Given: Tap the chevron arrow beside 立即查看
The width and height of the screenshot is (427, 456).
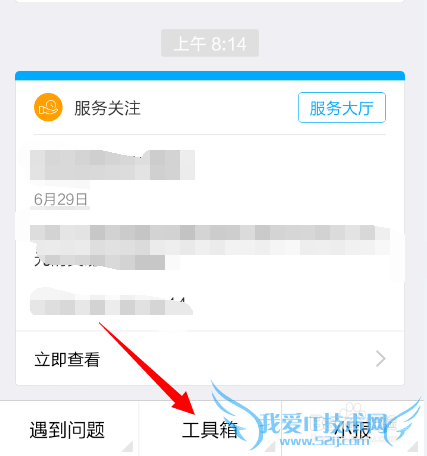Looking at the screenshot, I should [x=381, y=359].
